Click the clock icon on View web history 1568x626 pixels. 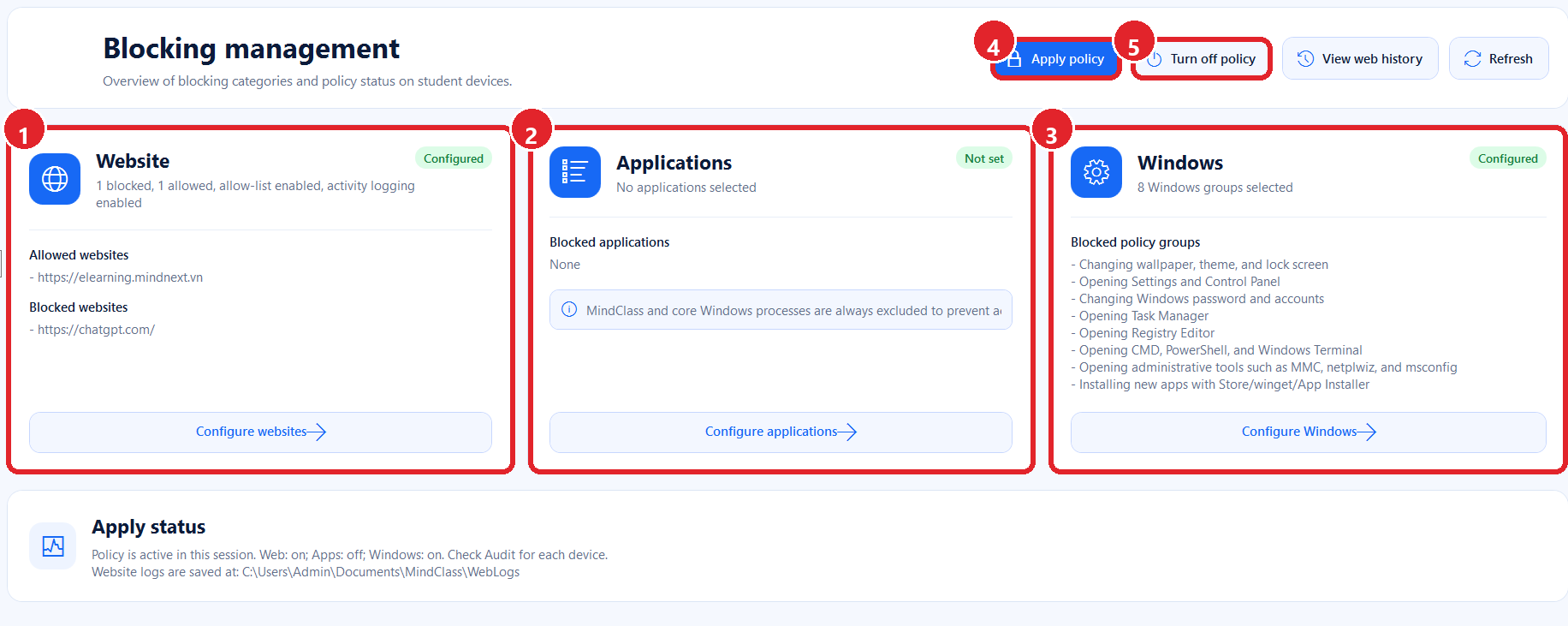point(1305,58)
